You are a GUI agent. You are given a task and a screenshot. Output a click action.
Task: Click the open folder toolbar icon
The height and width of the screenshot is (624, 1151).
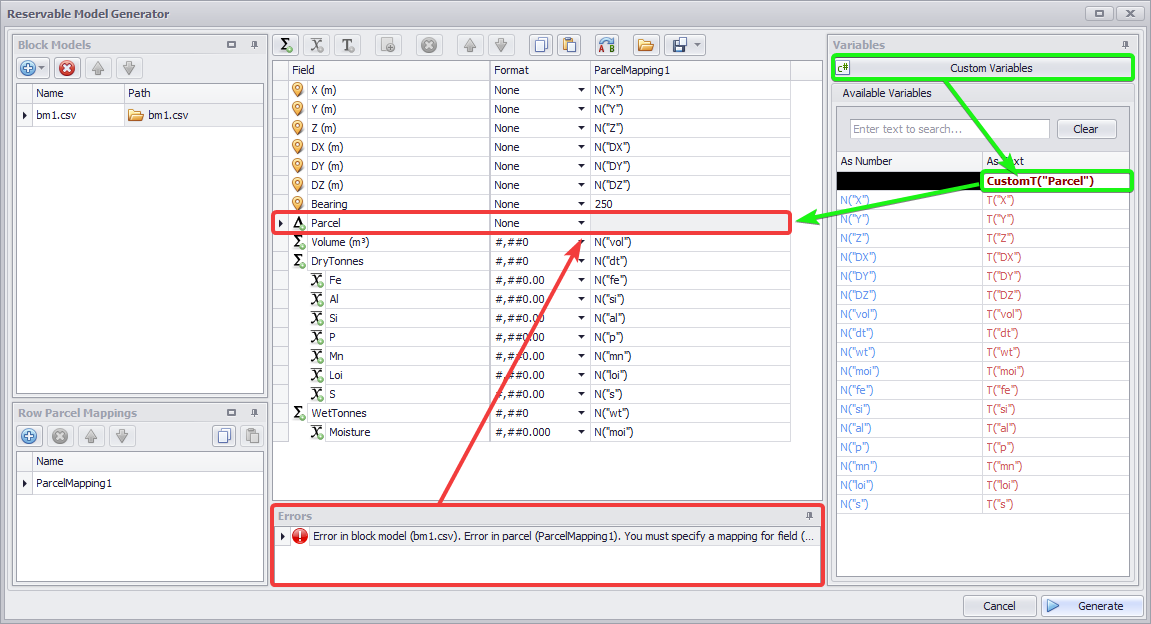(645, 45)
